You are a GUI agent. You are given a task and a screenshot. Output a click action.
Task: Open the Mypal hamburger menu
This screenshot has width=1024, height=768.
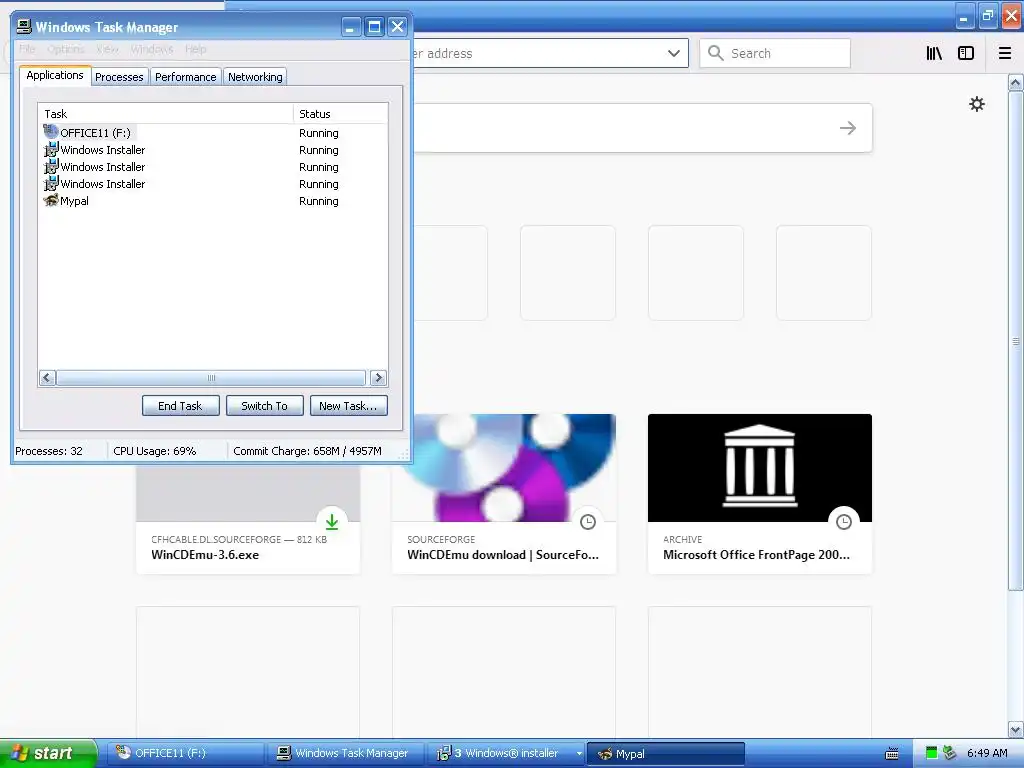click(1005, 53)
